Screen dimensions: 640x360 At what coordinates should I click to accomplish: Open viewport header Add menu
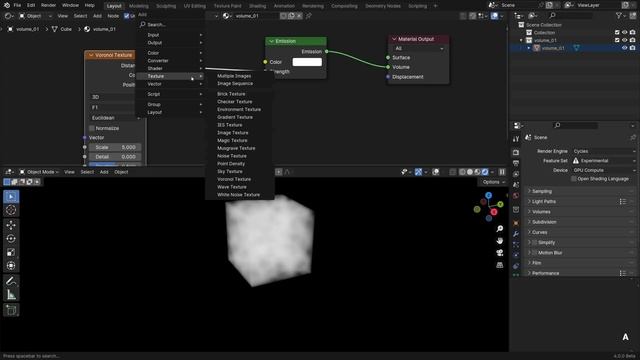click(x=104, y=172)
